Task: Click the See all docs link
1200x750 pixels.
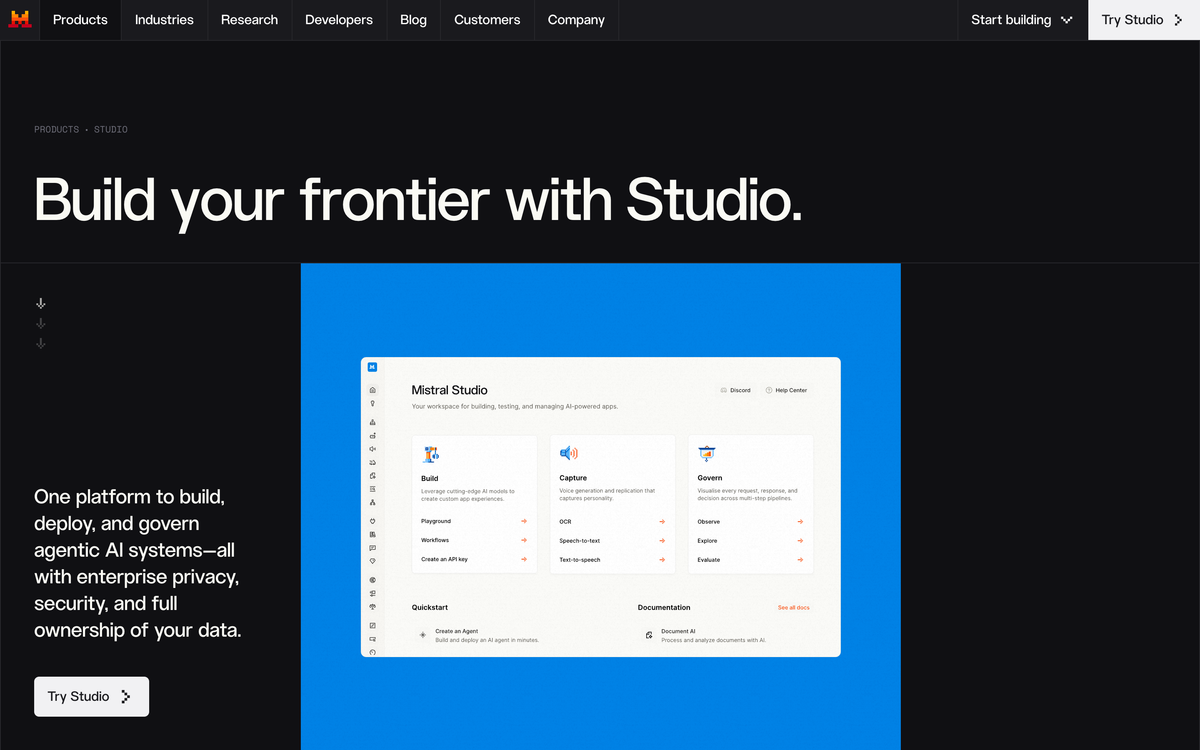Action: 794,608
